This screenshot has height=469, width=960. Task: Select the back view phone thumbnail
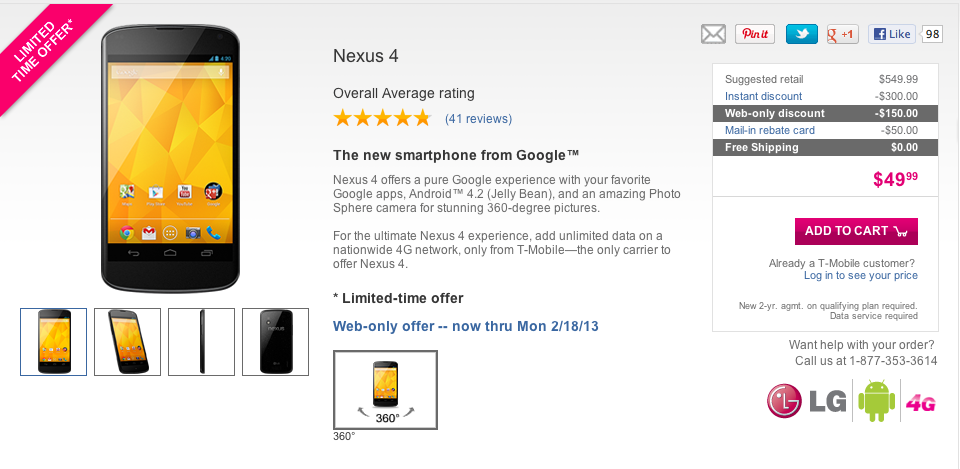(x=275, y=342)
